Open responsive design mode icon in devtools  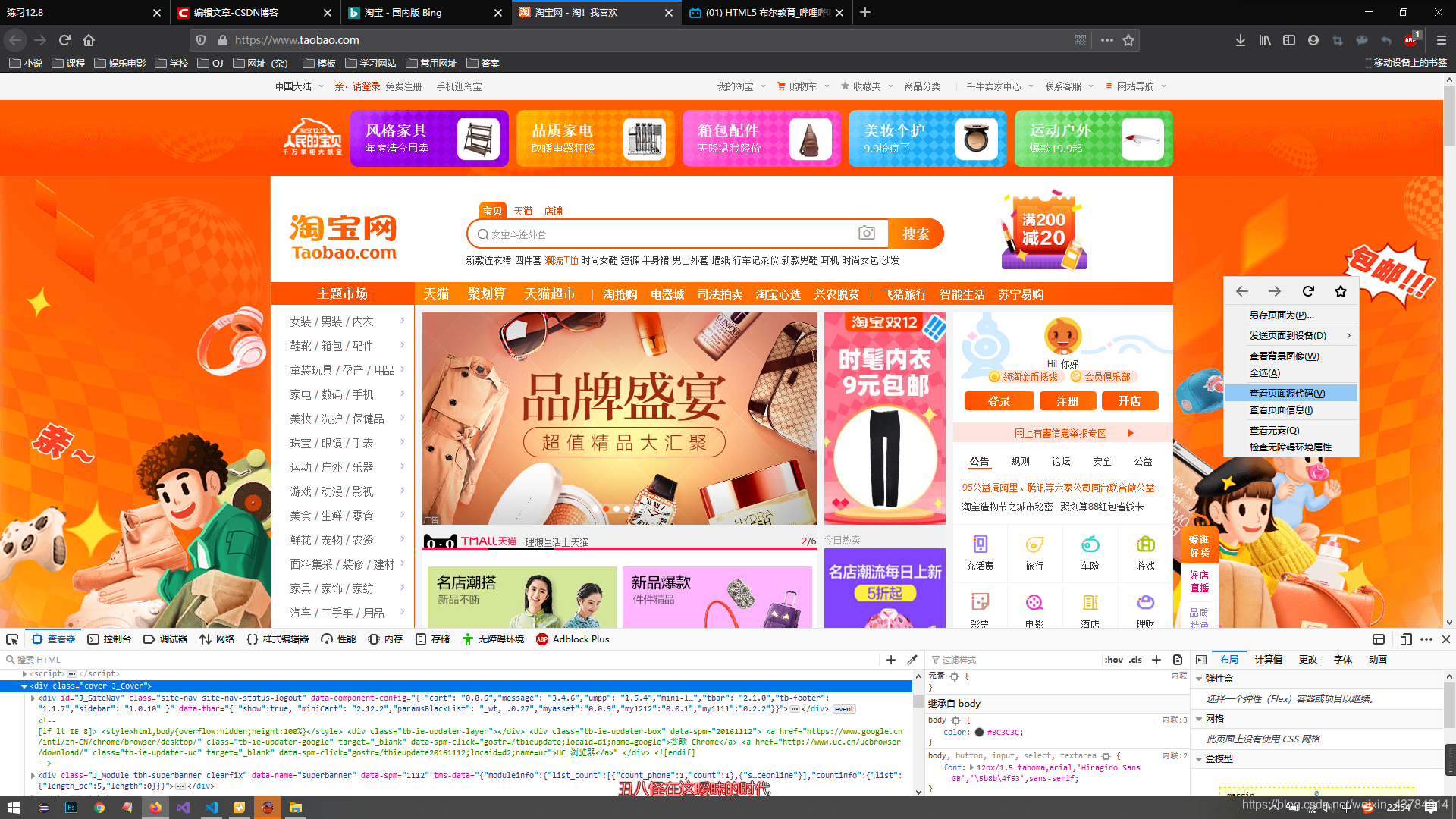[x=1405, y=639]
